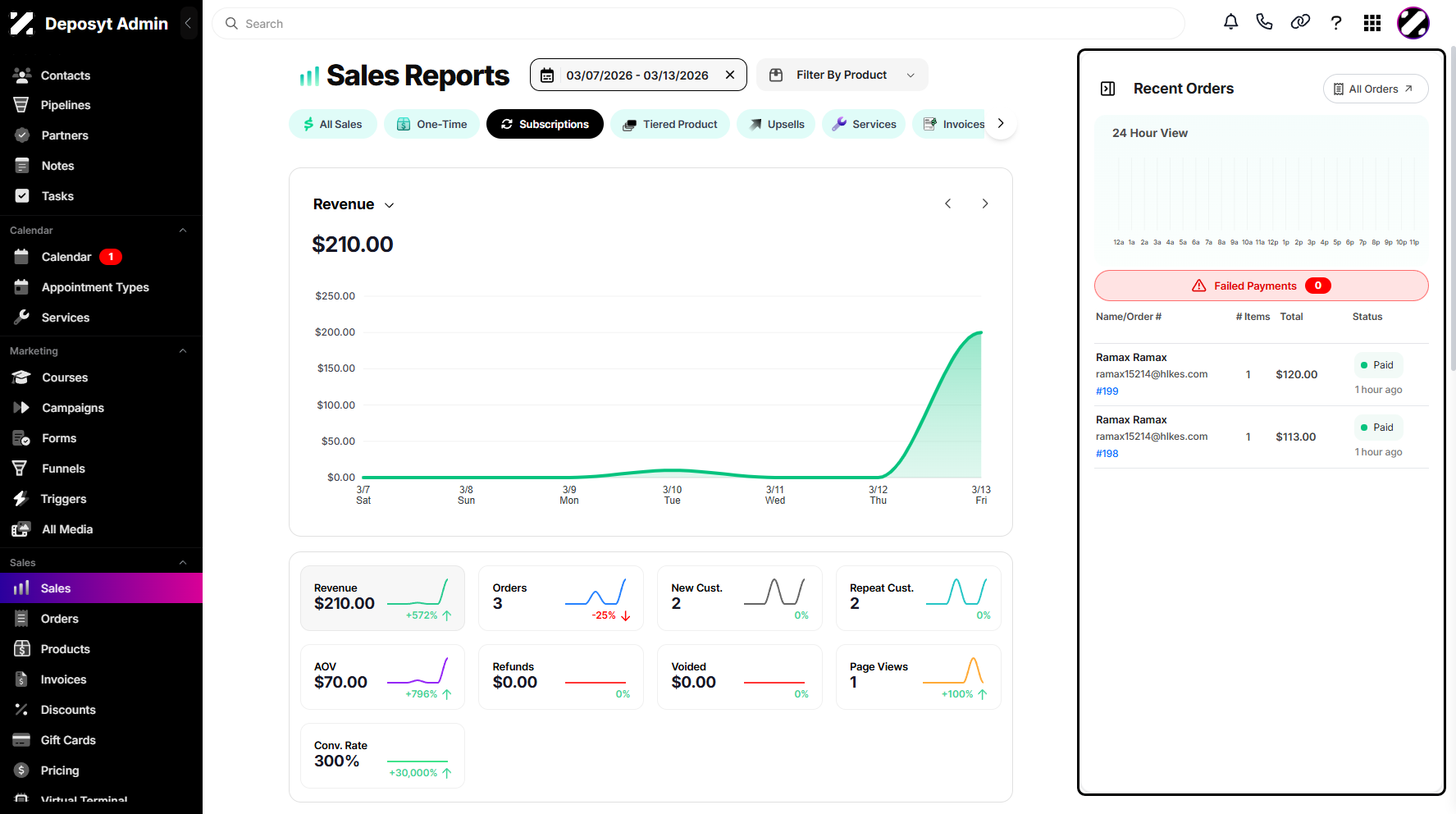
Task: Click the All Orders button
Action: click(x=1376, y=89)
